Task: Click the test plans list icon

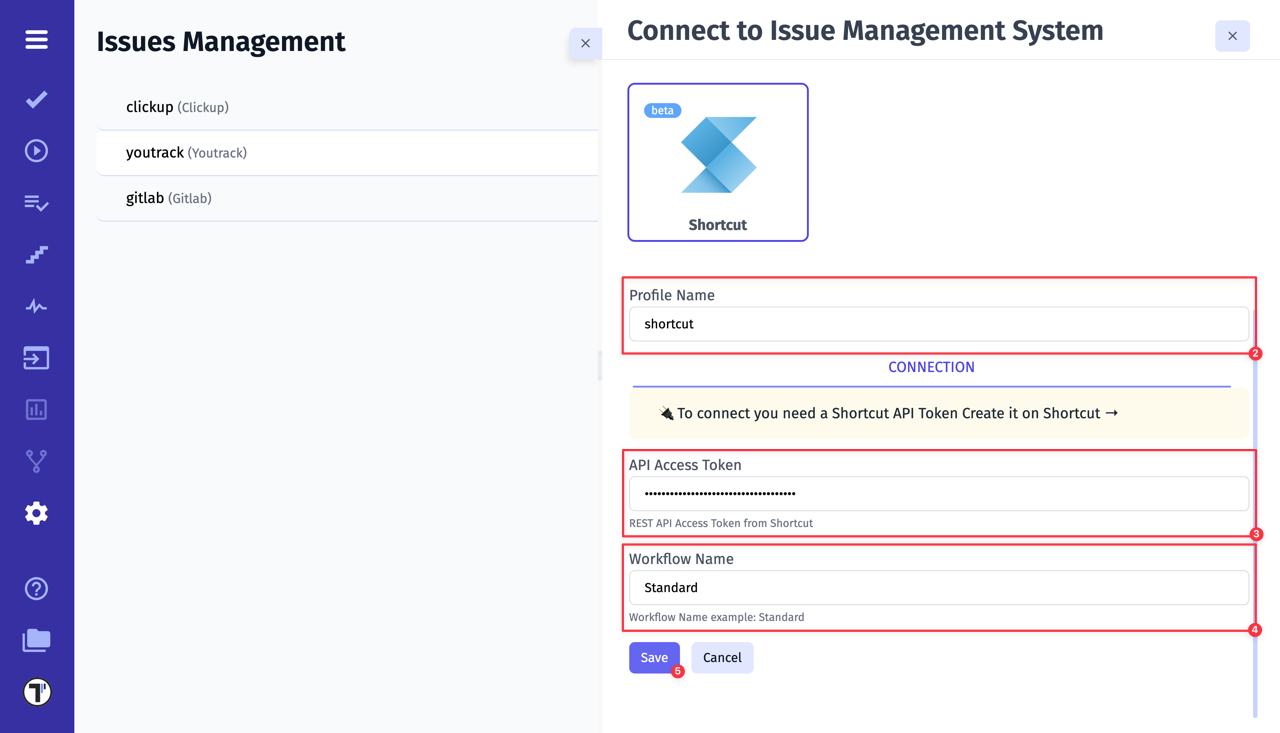Action: coord(36,203)
